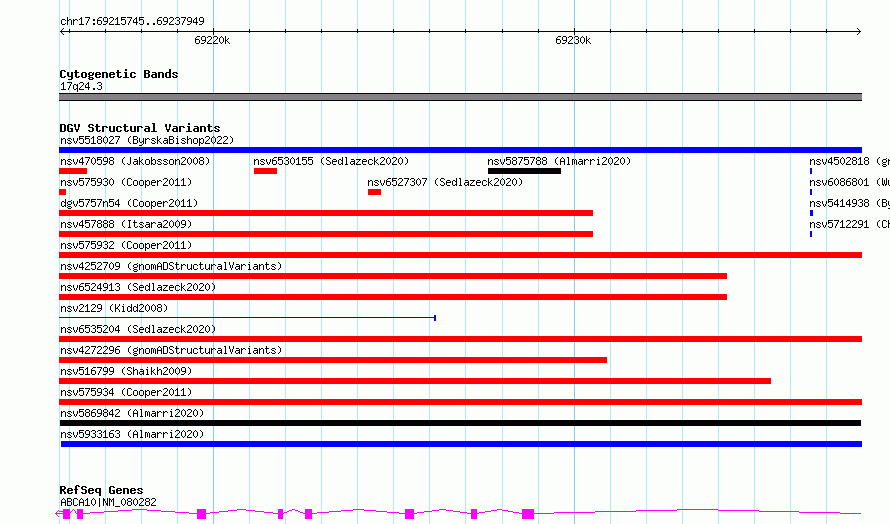Click the red bar under nsv6535204

point(460,339)
